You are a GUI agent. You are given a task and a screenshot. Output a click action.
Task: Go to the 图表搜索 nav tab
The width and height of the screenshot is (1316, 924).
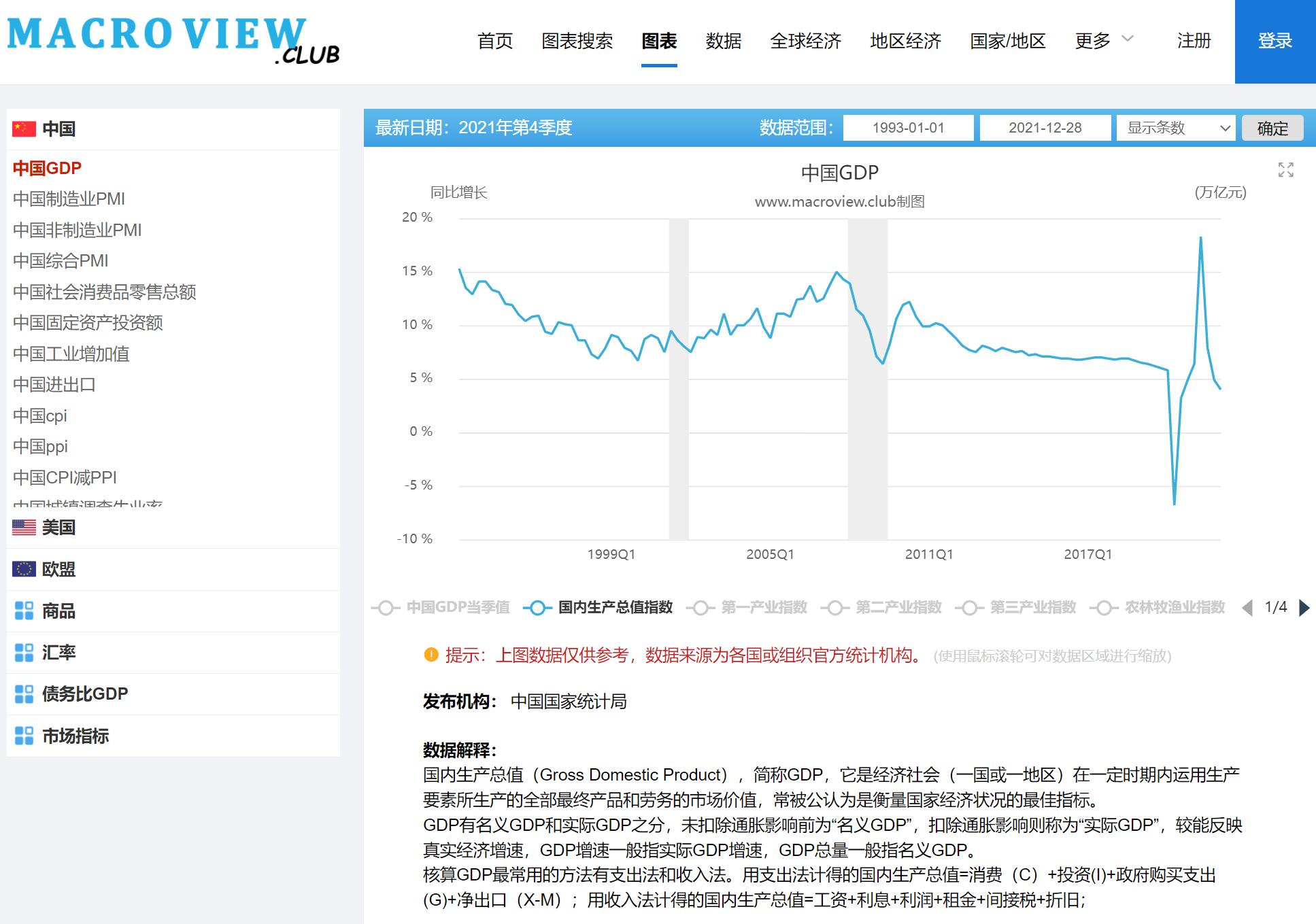pyautogui.click(x=577, y=41)
